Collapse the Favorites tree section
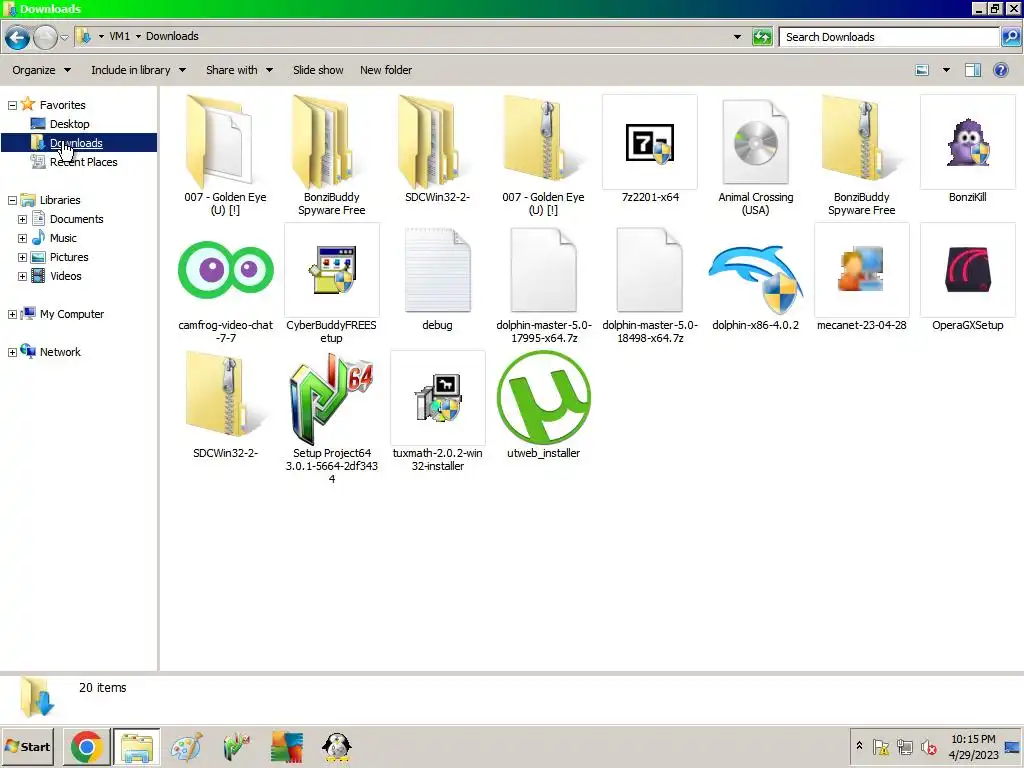Screen dimensions: 1024x768 (x=12, y=105)
